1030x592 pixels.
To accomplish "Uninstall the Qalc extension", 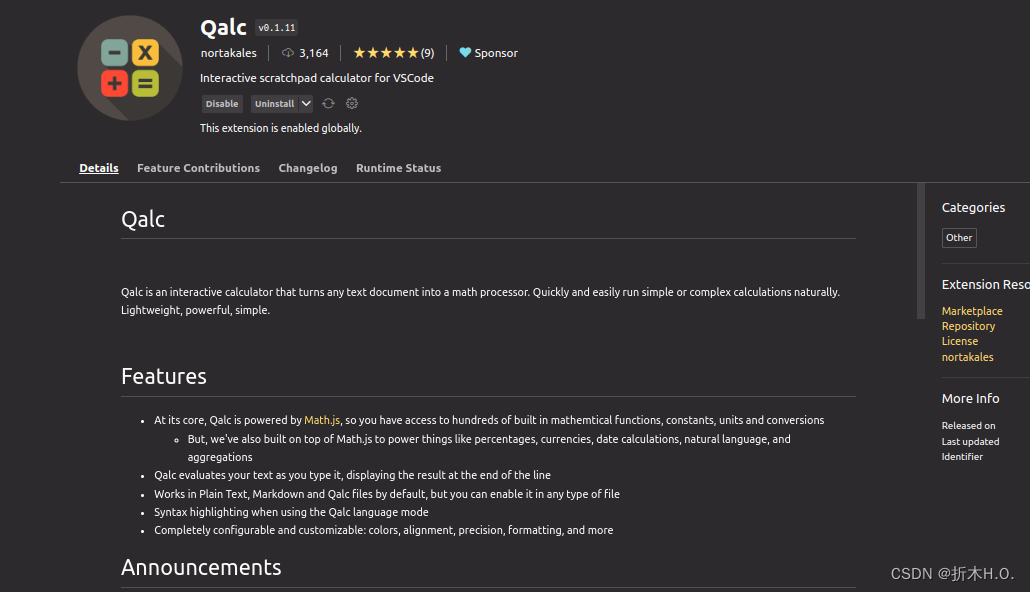I will click(275, 104).
